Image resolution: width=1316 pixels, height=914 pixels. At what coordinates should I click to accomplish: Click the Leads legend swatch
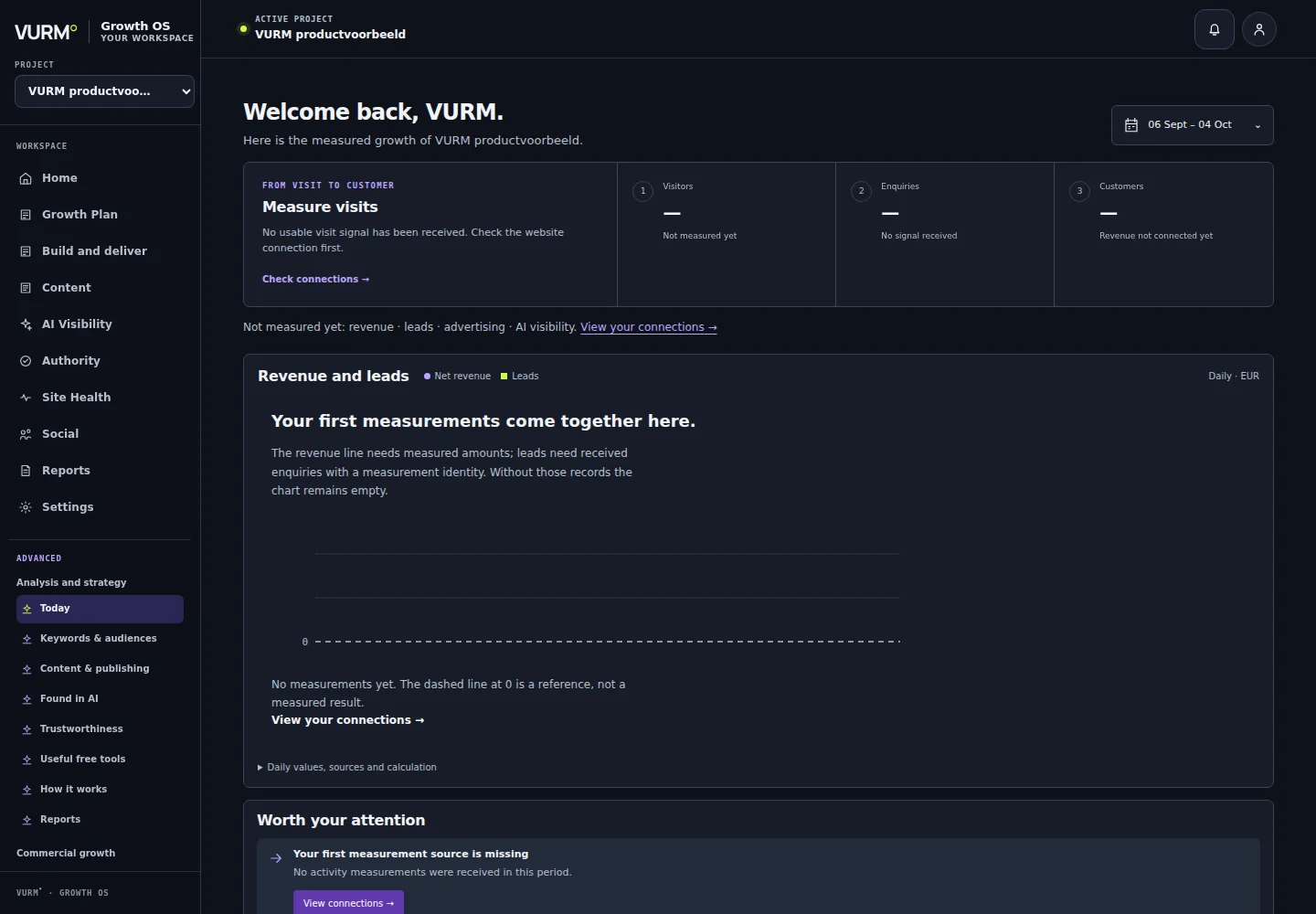pyautogui.click(x=504, y=377)
